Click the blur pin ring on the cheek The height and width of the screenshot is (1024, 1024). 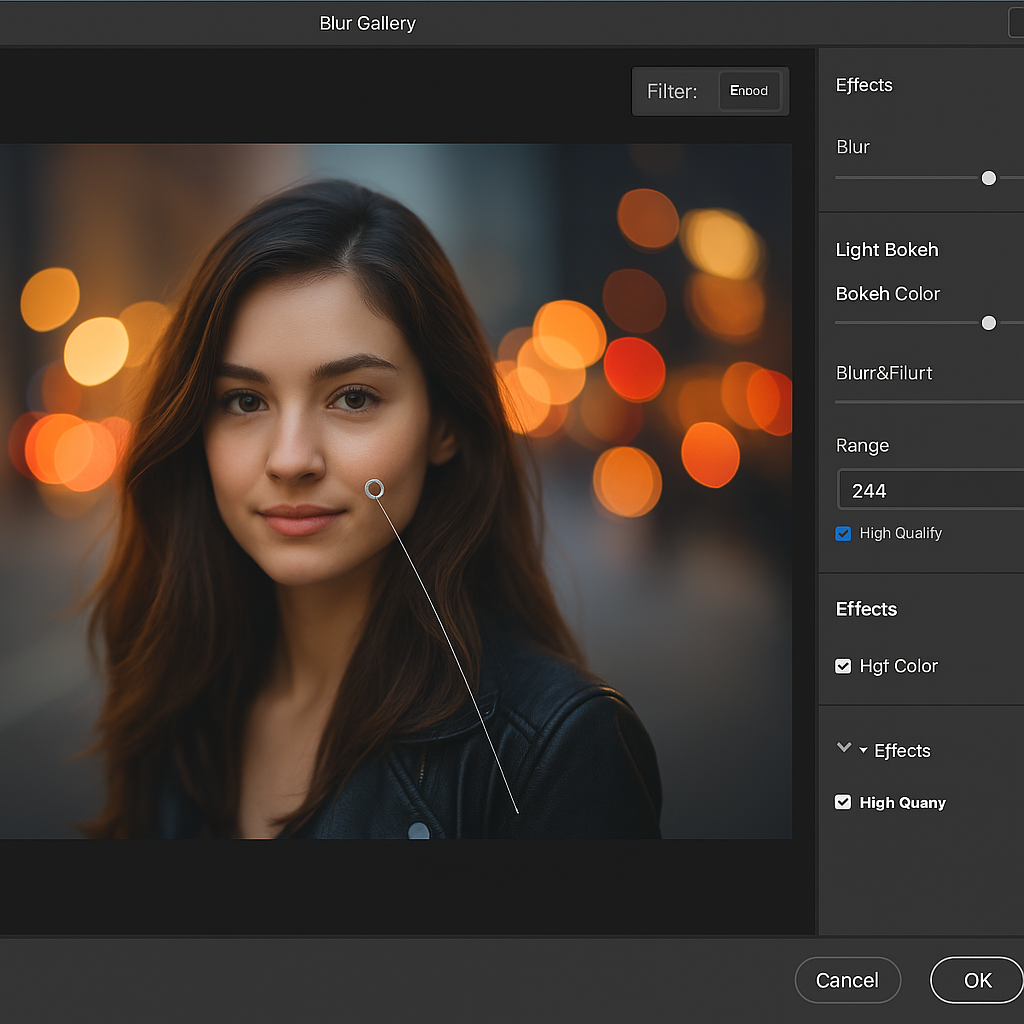pos(374,488)
